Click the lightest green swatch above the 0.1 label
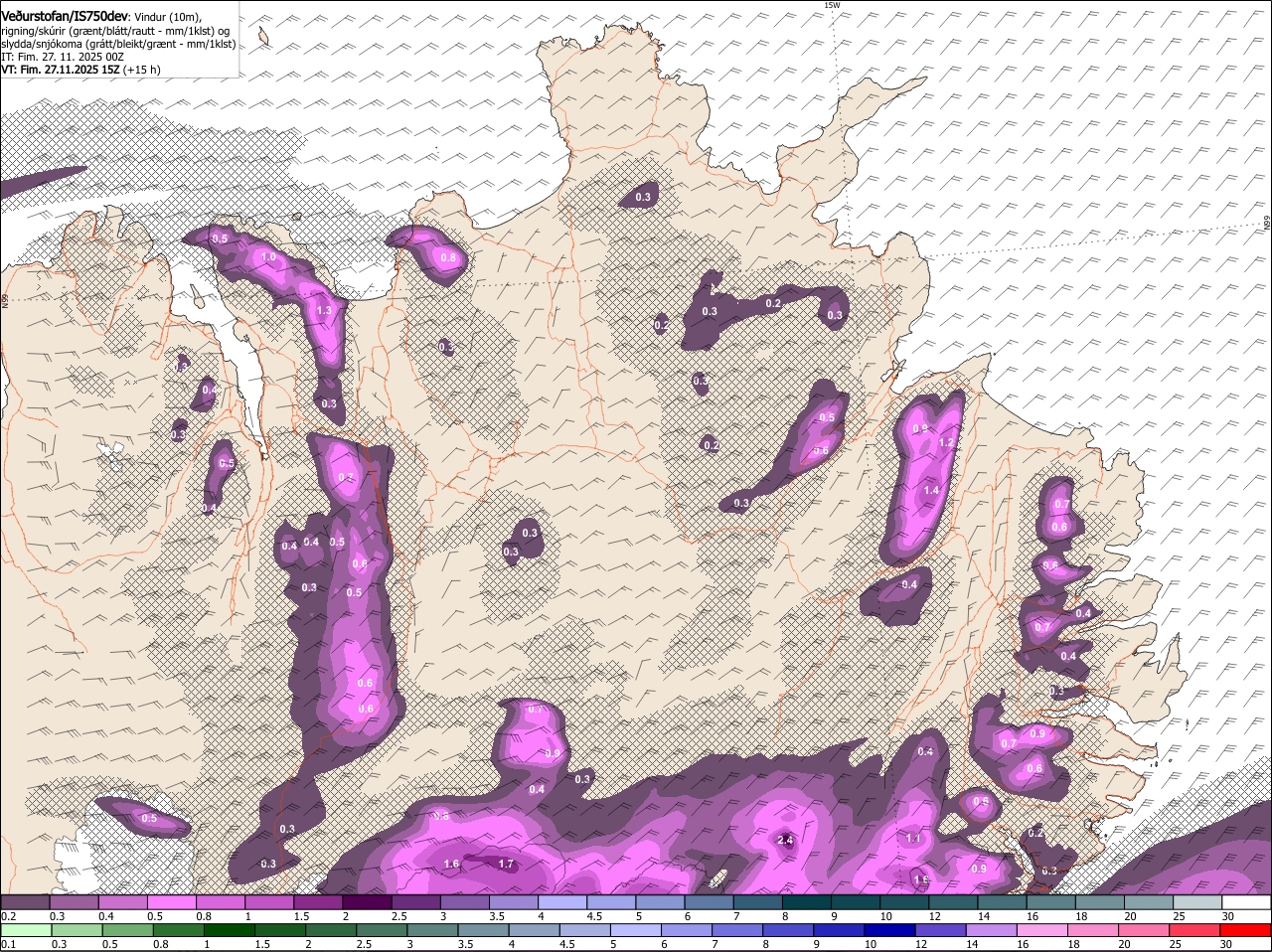Screen dimensions: 1272x952 point(26,930)
